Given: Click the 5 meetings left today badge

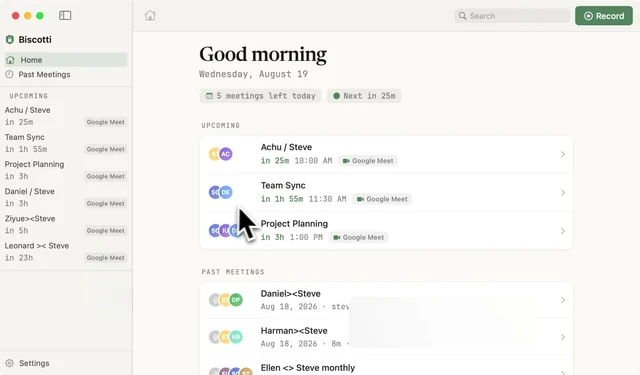Looking at the screenshot, I should click(260, 96).
